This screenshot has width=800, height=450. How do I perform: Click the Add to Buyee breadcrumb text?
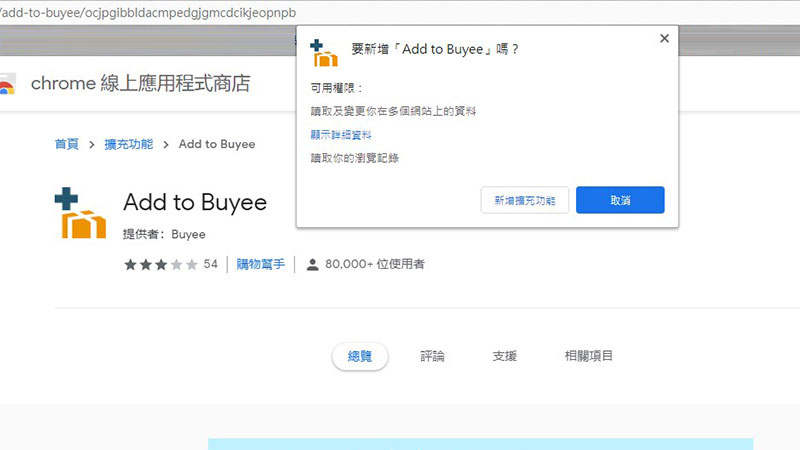(x=217, y=144)
